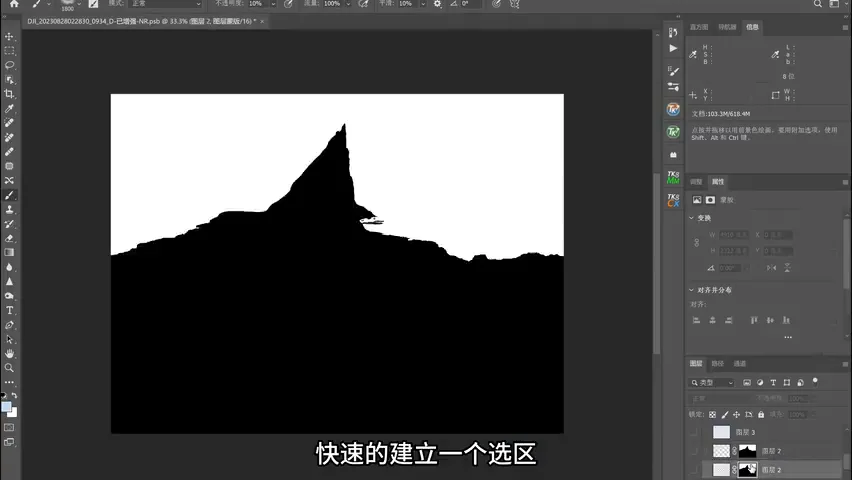
Task: Select the Crop tool
Action: point(9,94)
